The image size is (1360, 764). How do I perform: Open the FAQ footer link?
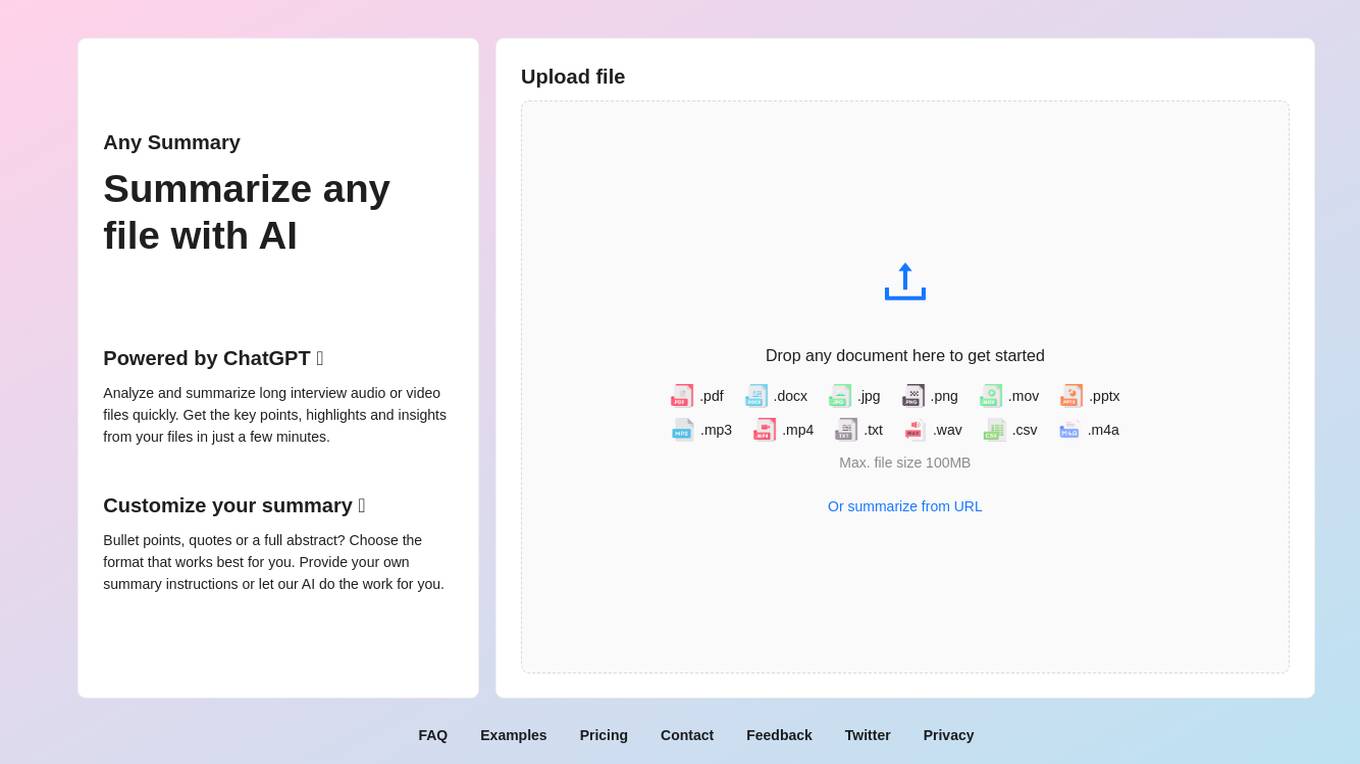click(x=433, y=735)
